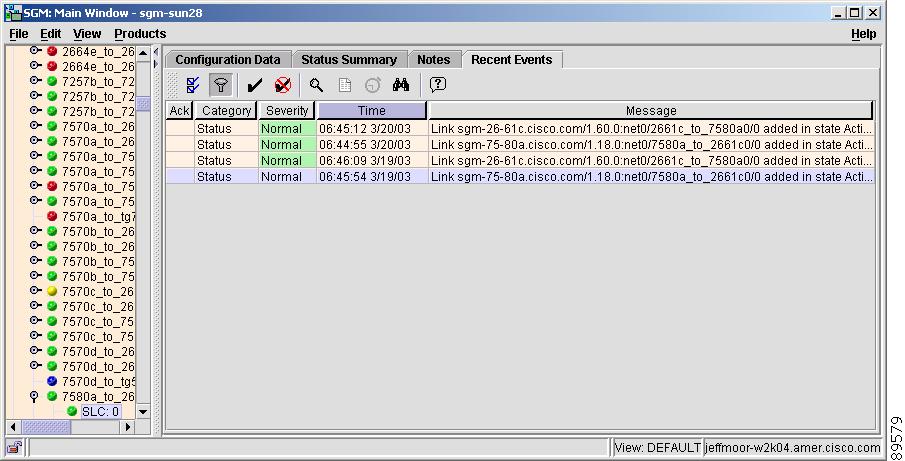Click the left-pointing splitter arrow beside the tree
This screenshot has width=905, height=461.
[x=155, y=52]
